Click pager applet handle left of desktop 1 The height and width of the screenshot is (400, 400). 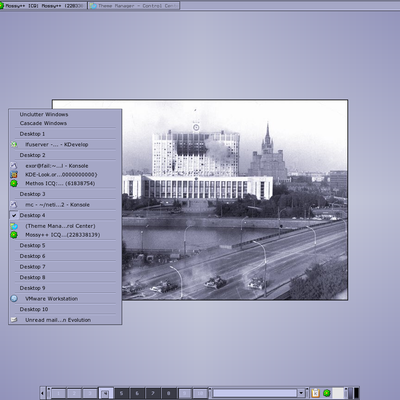pyautogui.click(x=49, y=393)
